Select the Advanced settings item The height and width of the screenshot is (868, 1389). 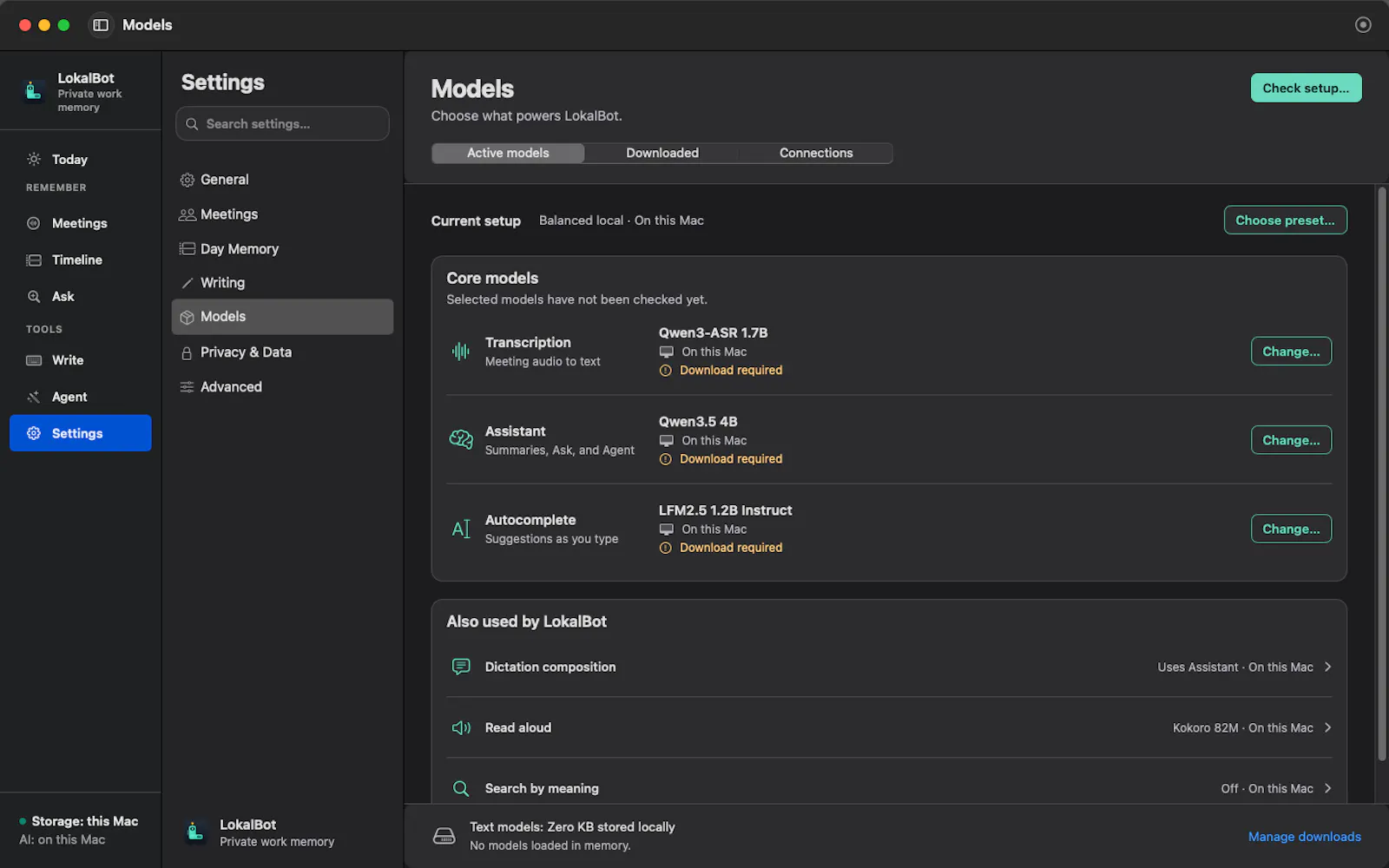coord(282,387)
